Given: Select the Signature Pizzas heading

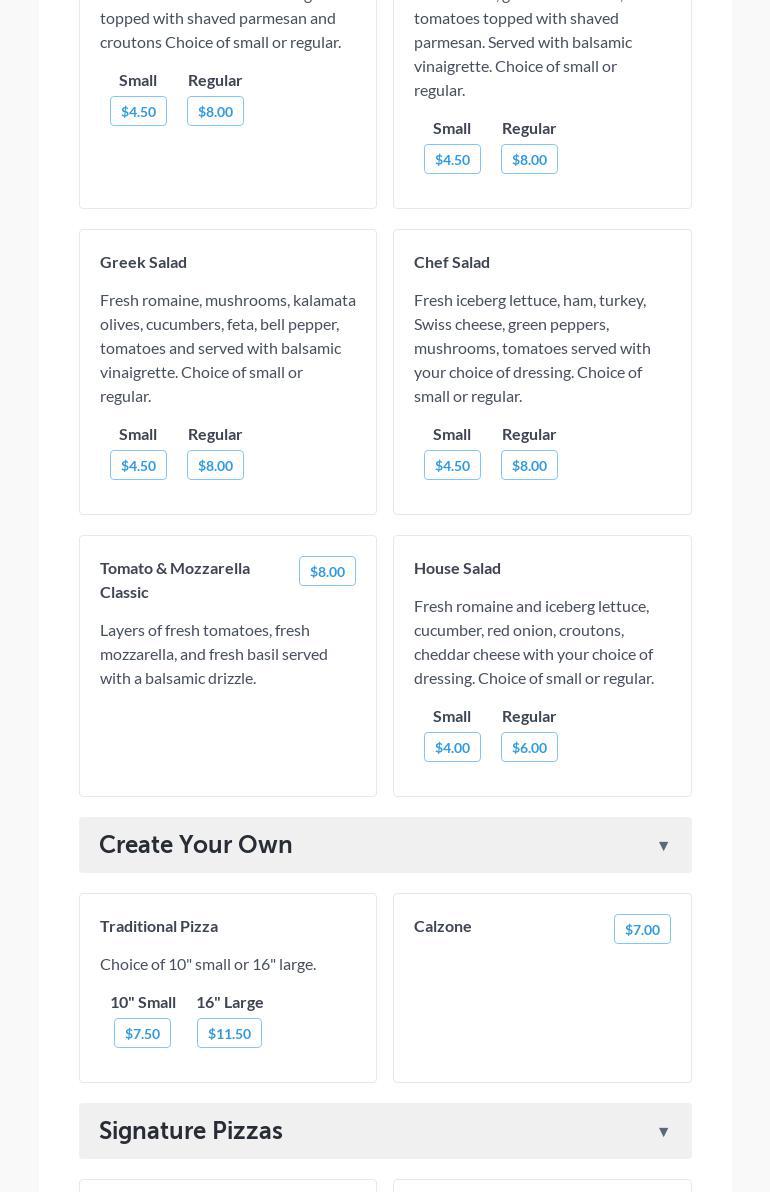Looking at the screenshot, I should pyautogui.click(x=191, y=1131).
